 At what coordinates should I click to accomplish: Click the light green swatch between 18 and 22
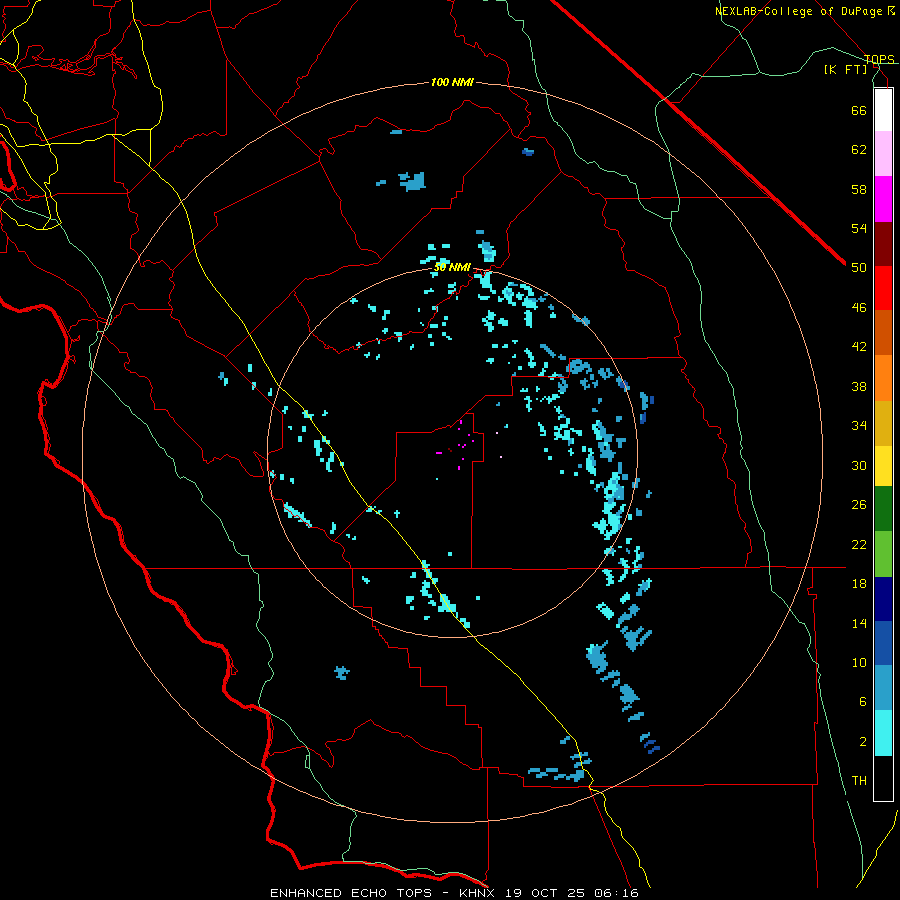click(883, 554)
